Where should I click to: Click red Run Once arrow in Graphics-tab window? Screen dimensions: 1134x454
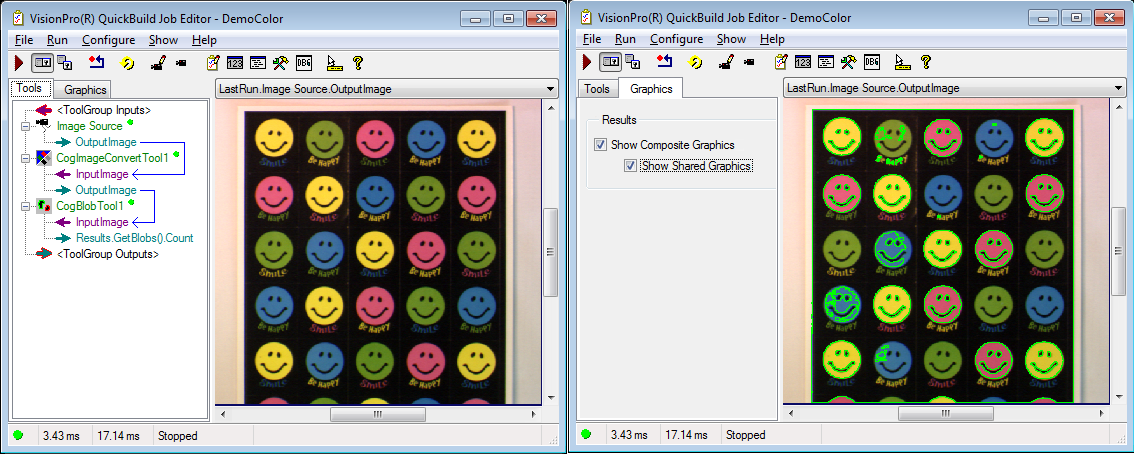587,63
